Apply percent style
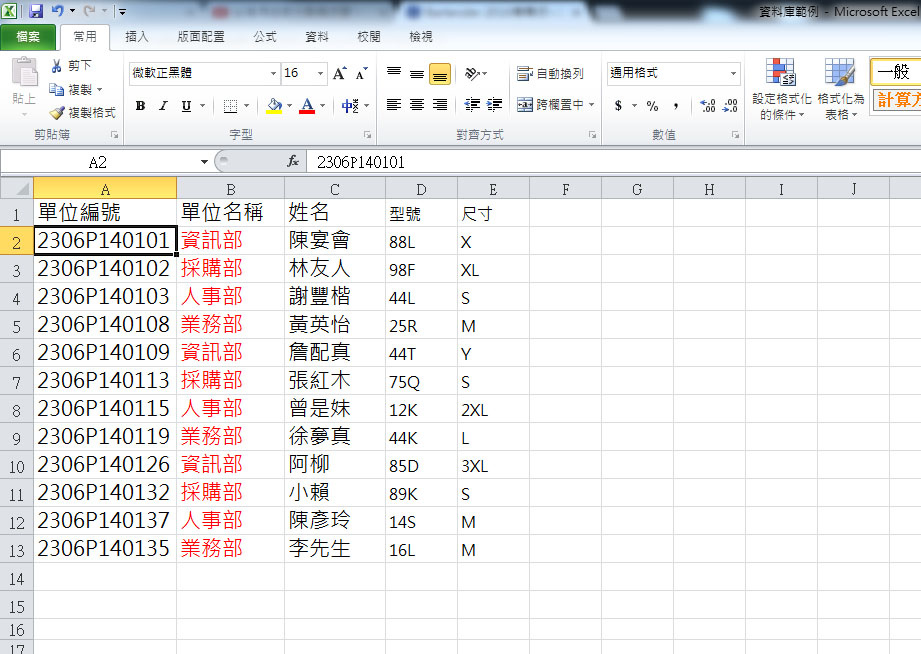The height and width of the screenshot is (654, 921). point(652,106)
